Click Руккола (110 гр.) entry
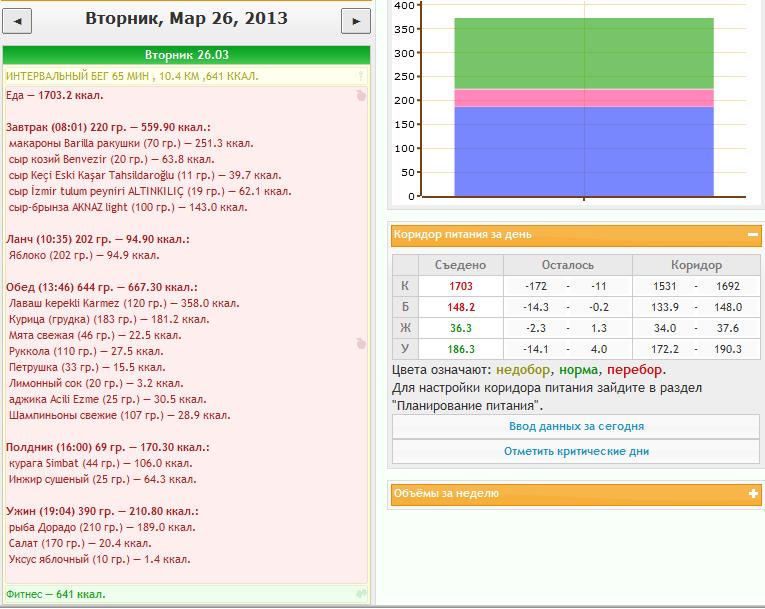Screen dimensions: 765x609 click(86, 351)
